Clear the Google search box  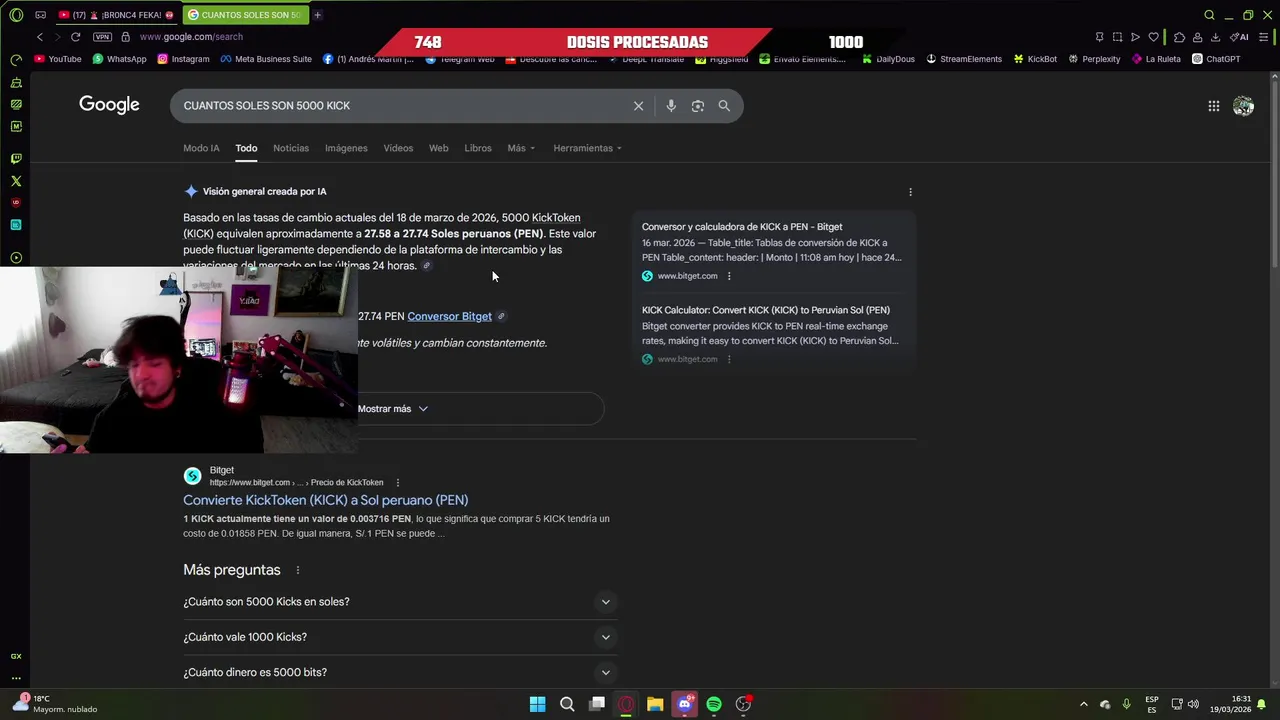638,106
